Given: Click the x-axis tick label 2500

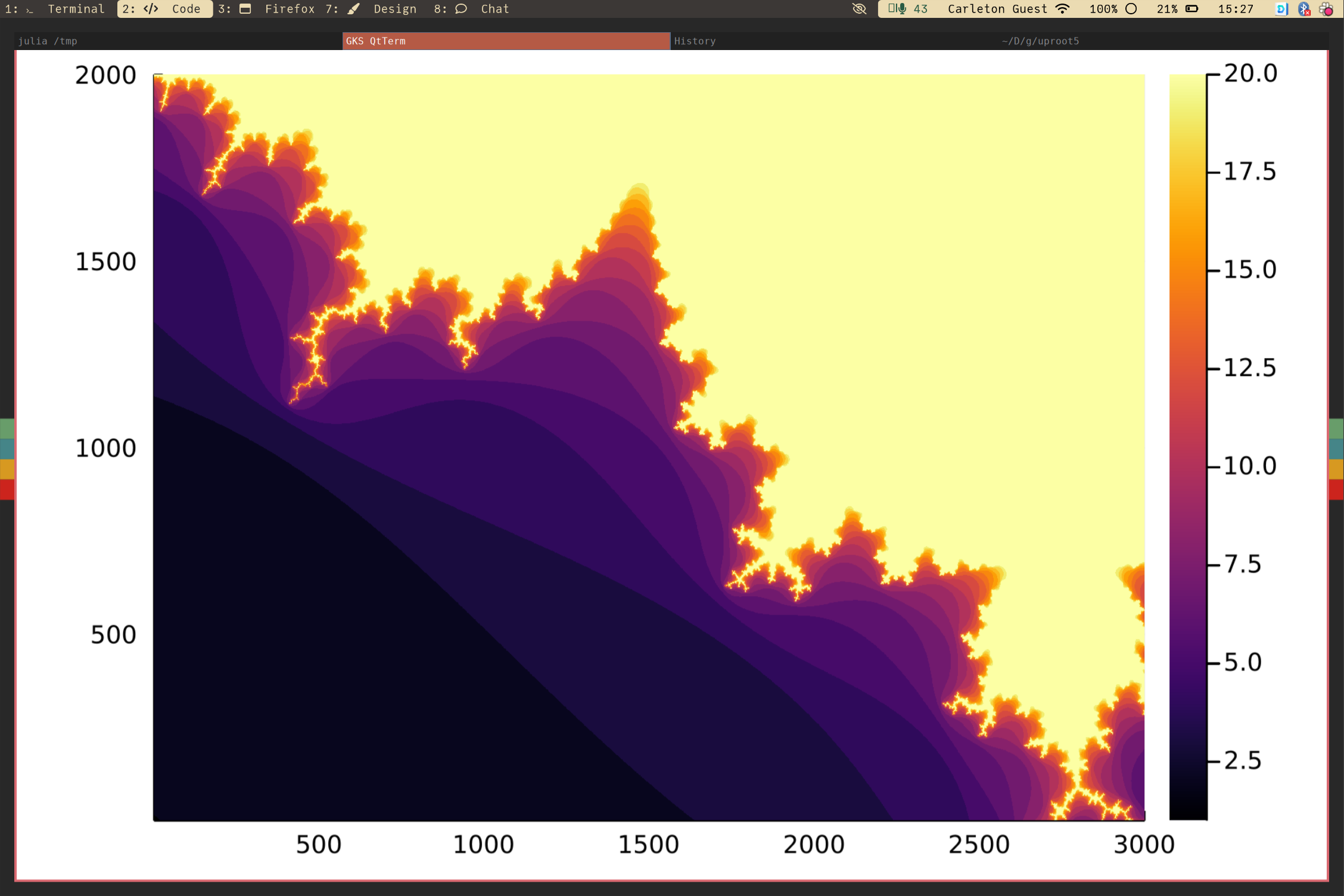Looking at the screenshot, I should click(x=979, y=845).
